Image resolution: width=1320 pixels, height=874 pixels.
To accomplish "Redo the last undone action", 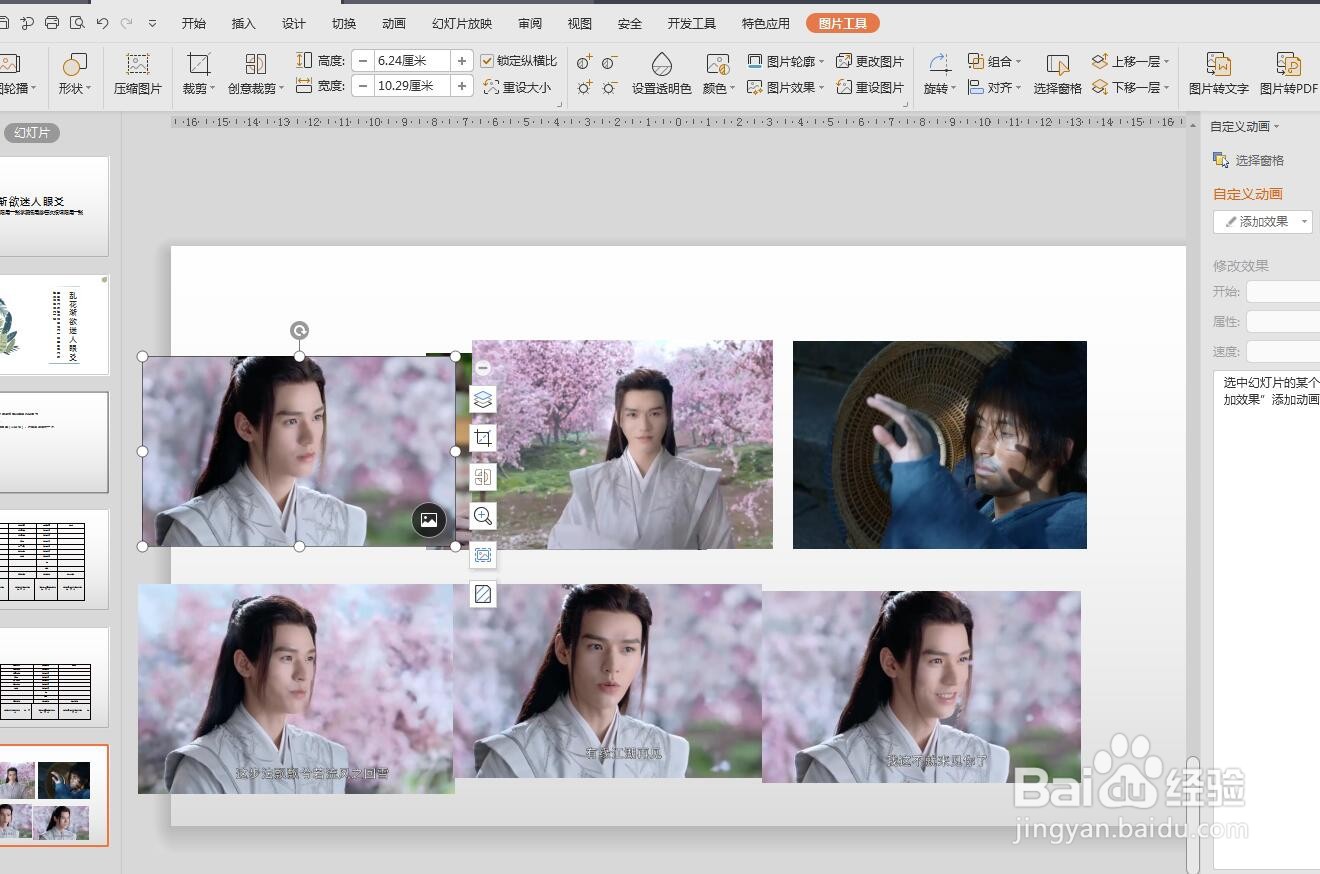I will click(127, 23).
